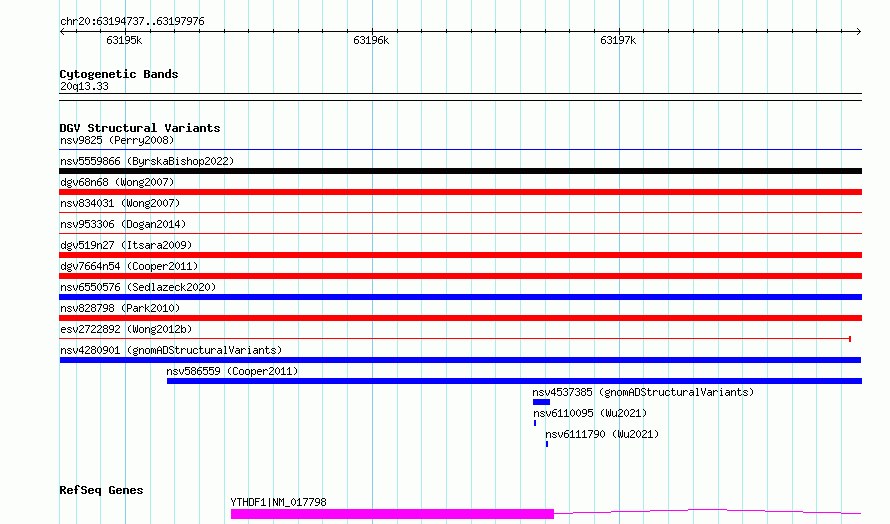Click the right arrow on the ruler

859,31
